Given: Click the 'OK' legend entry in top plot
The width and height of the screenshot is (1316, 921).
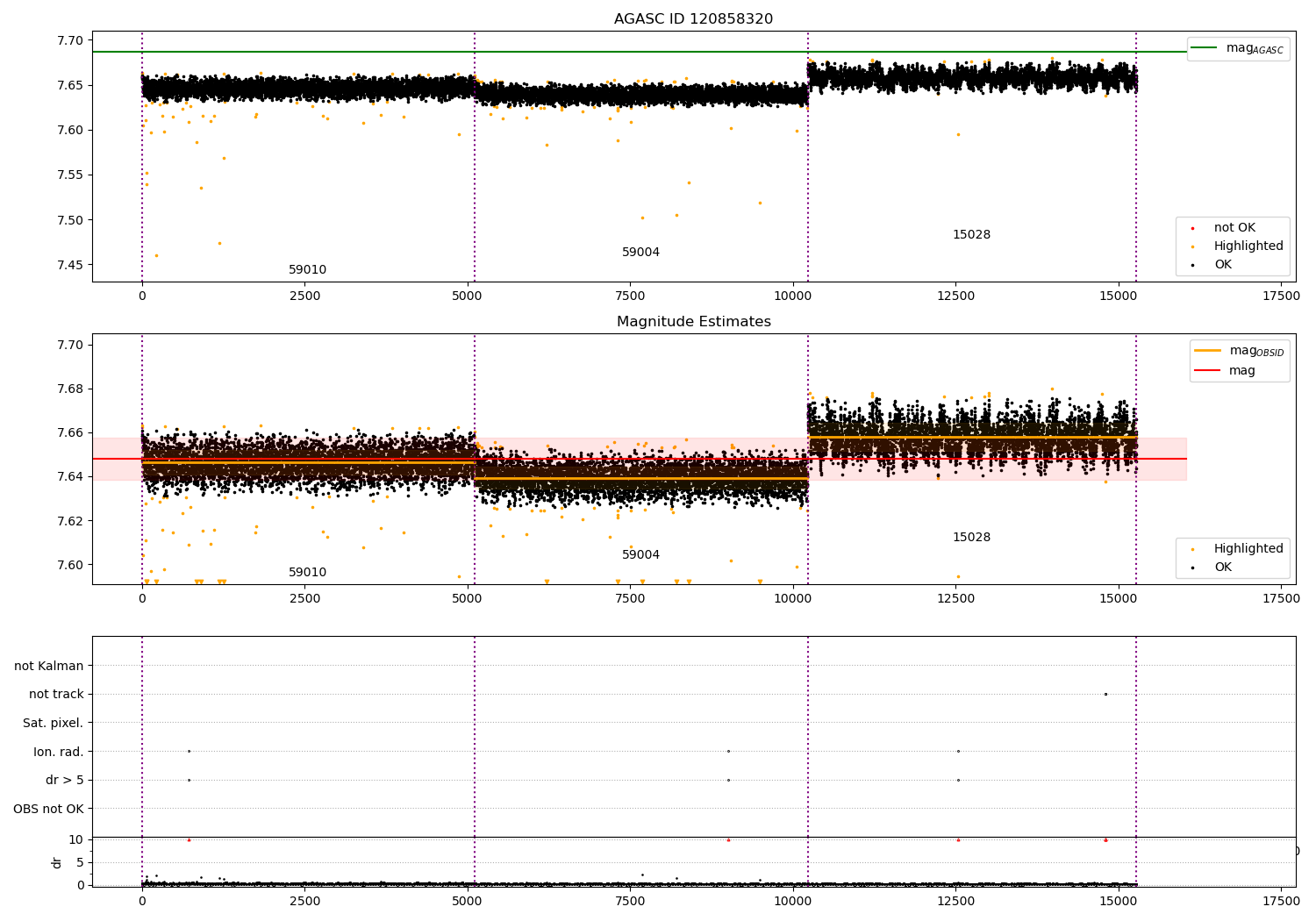Looking at the screenshot, I should tap(1212, 265).
